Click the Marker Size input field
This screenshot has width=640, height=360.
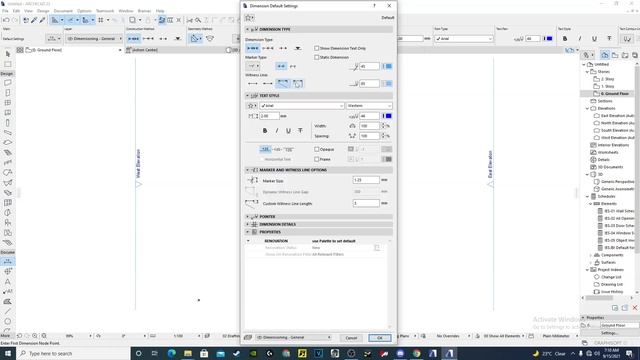pyautogui.click(x=366, y=180)
